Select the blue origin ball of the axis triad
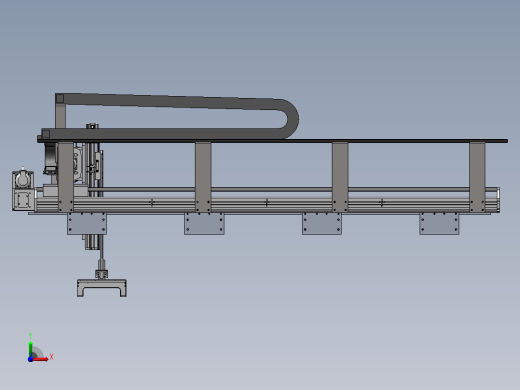The height and width of the screenshot is (390, 520). (31, 359)
